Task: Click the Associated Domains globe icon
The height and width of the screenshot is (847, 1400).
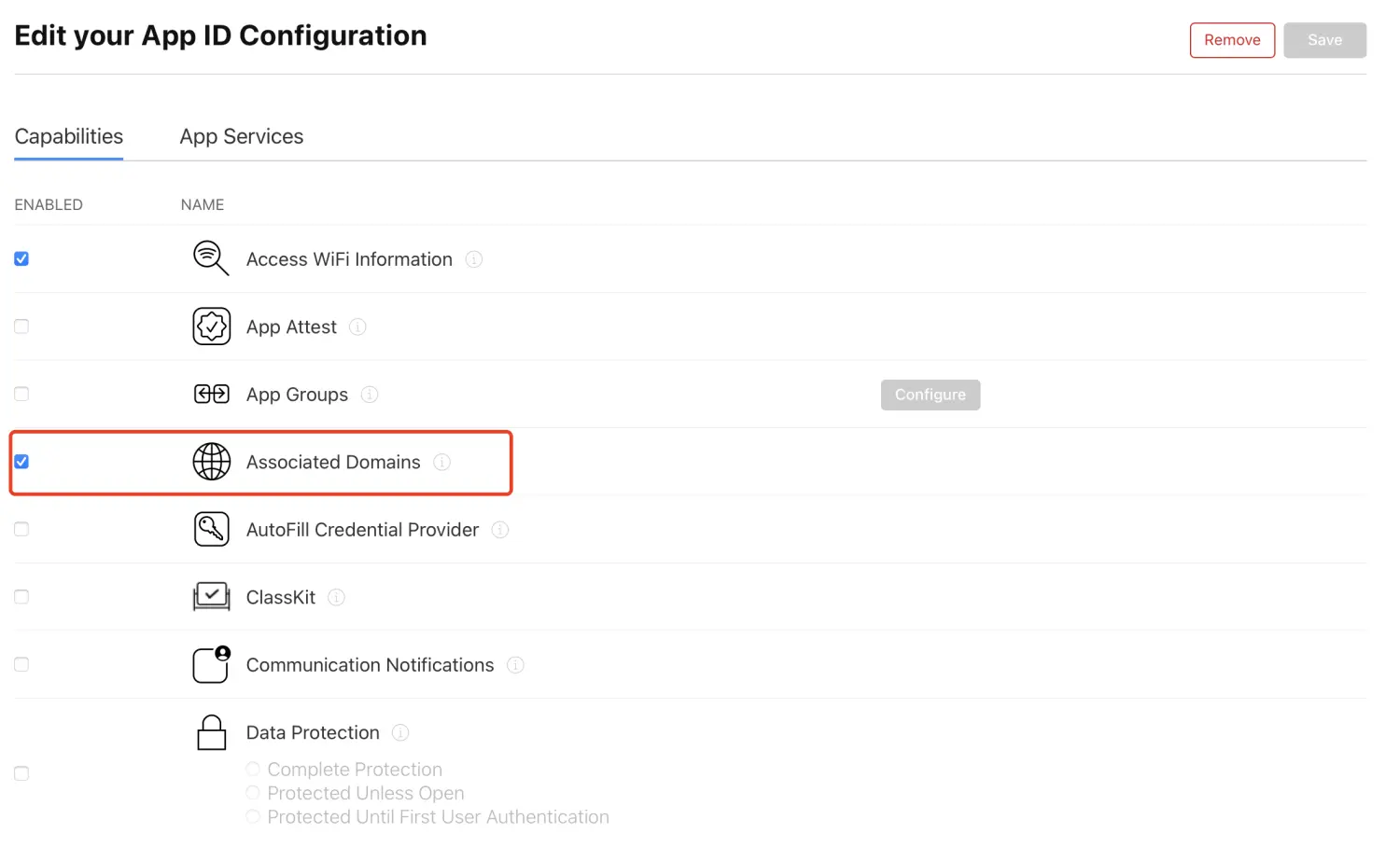Action: coord(211,462)
